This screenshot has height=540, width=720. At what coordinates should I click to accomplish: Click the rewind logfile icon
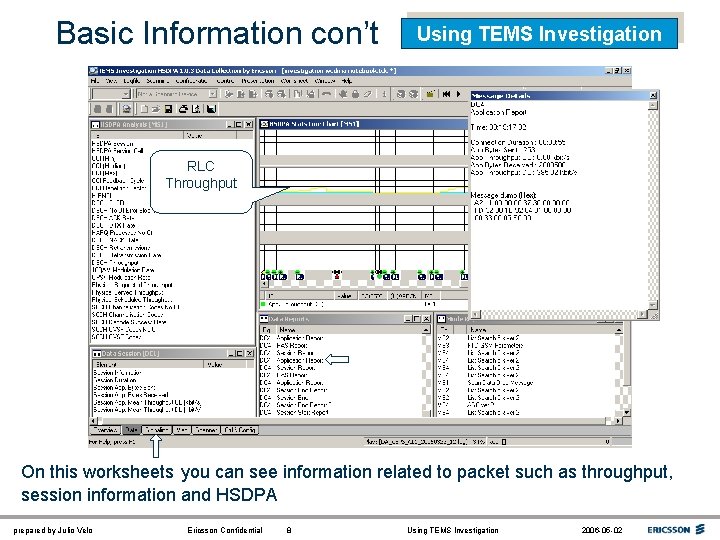pyautogui.click(x=446, y=94)
